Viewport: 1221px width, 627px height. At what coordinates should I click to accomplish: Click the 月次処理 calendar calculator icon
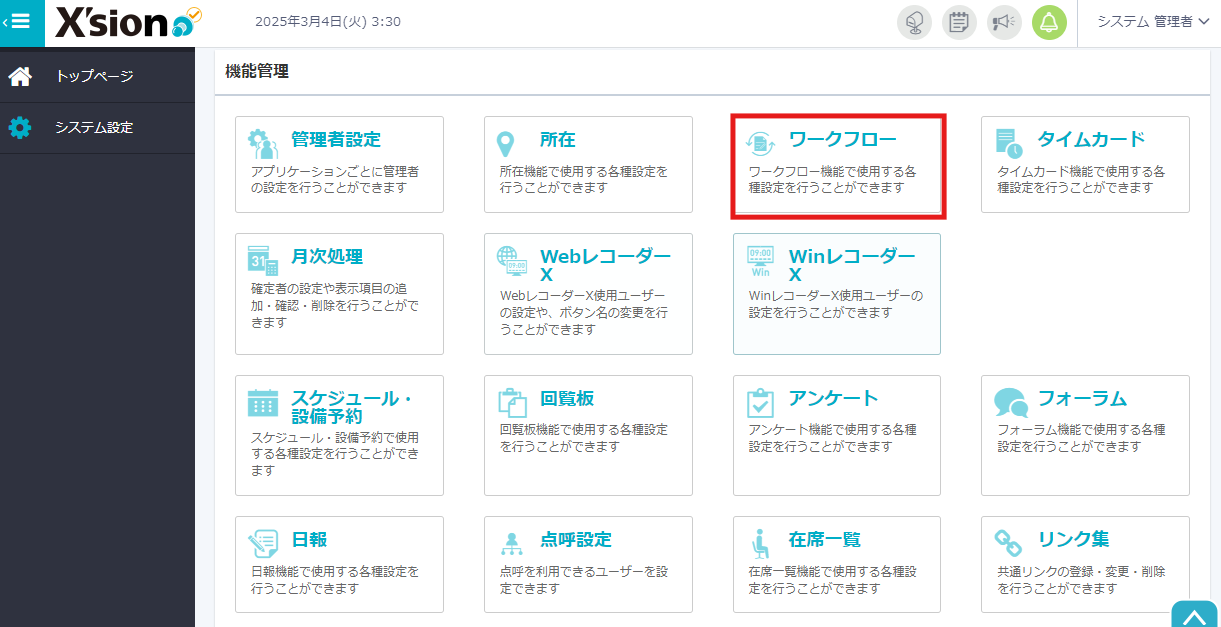pos(263,261)
